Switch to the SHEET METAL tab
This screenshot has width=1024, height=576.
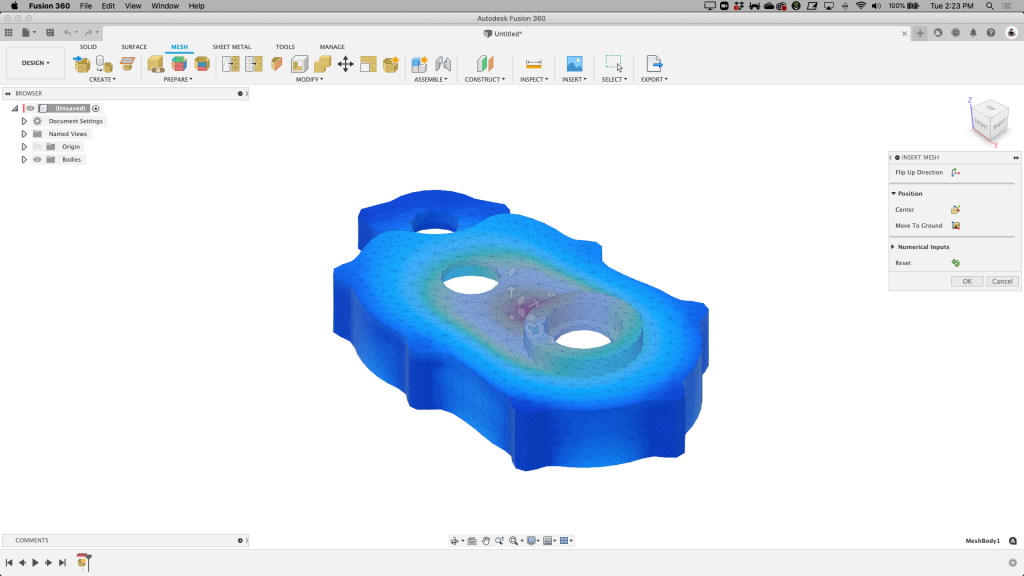(x=231, y=46)
